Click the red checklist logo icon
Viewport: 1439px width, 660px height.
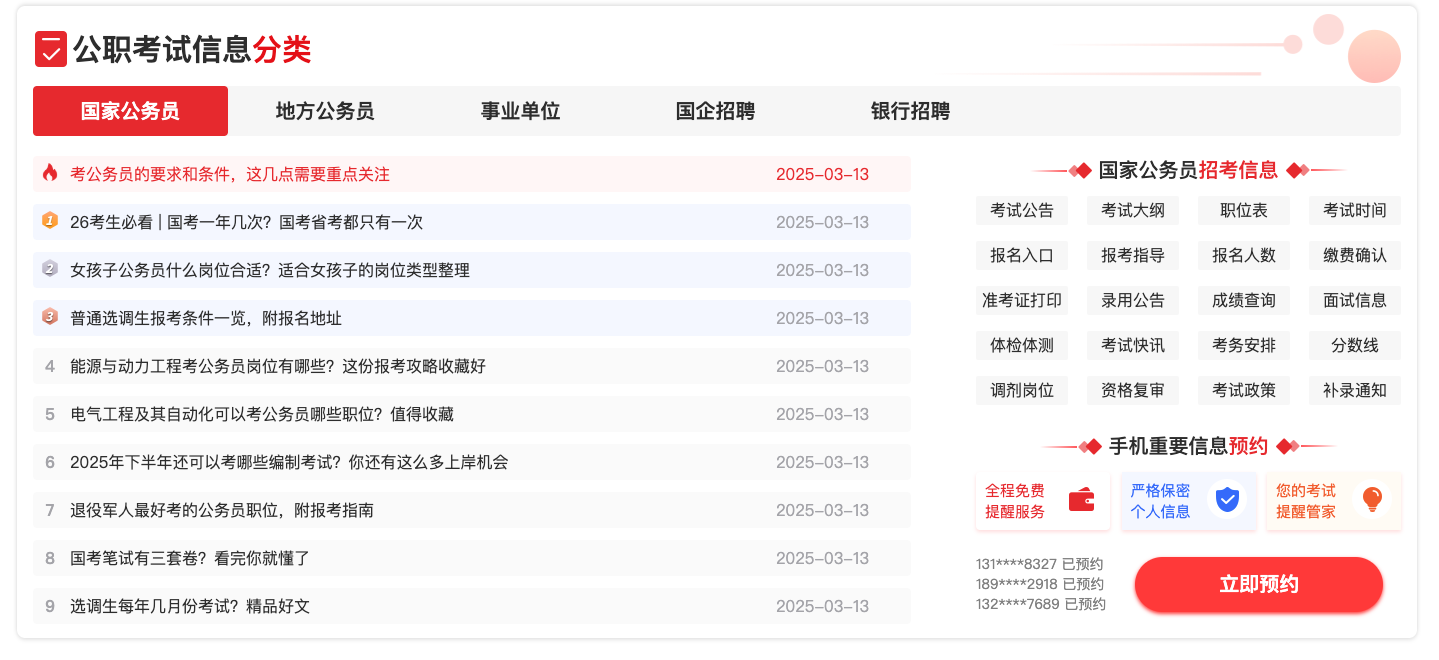coord(51,49)
